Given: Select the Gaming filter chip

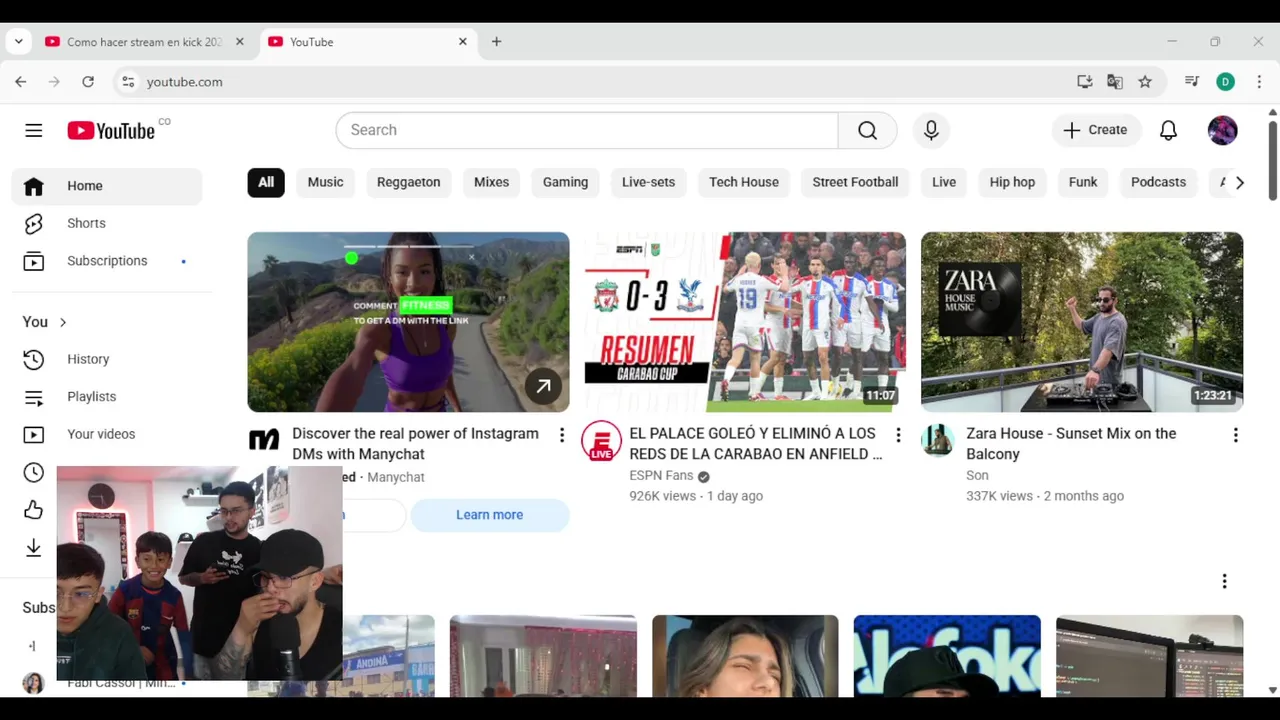Looking at the screenshot, I should pos(565,182).
